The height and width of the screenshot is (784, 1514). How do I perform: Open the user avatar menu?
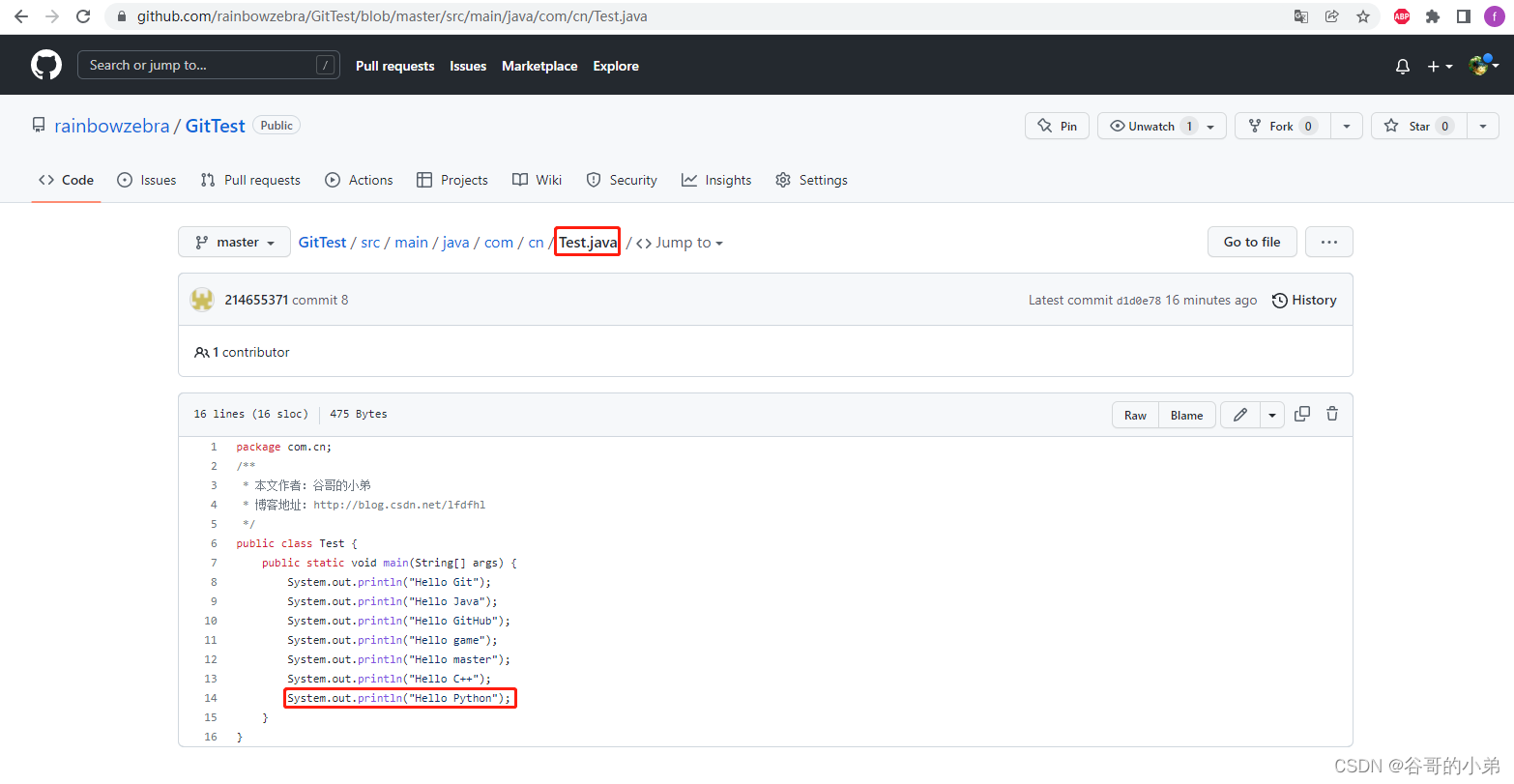(x=1483, y=65)
